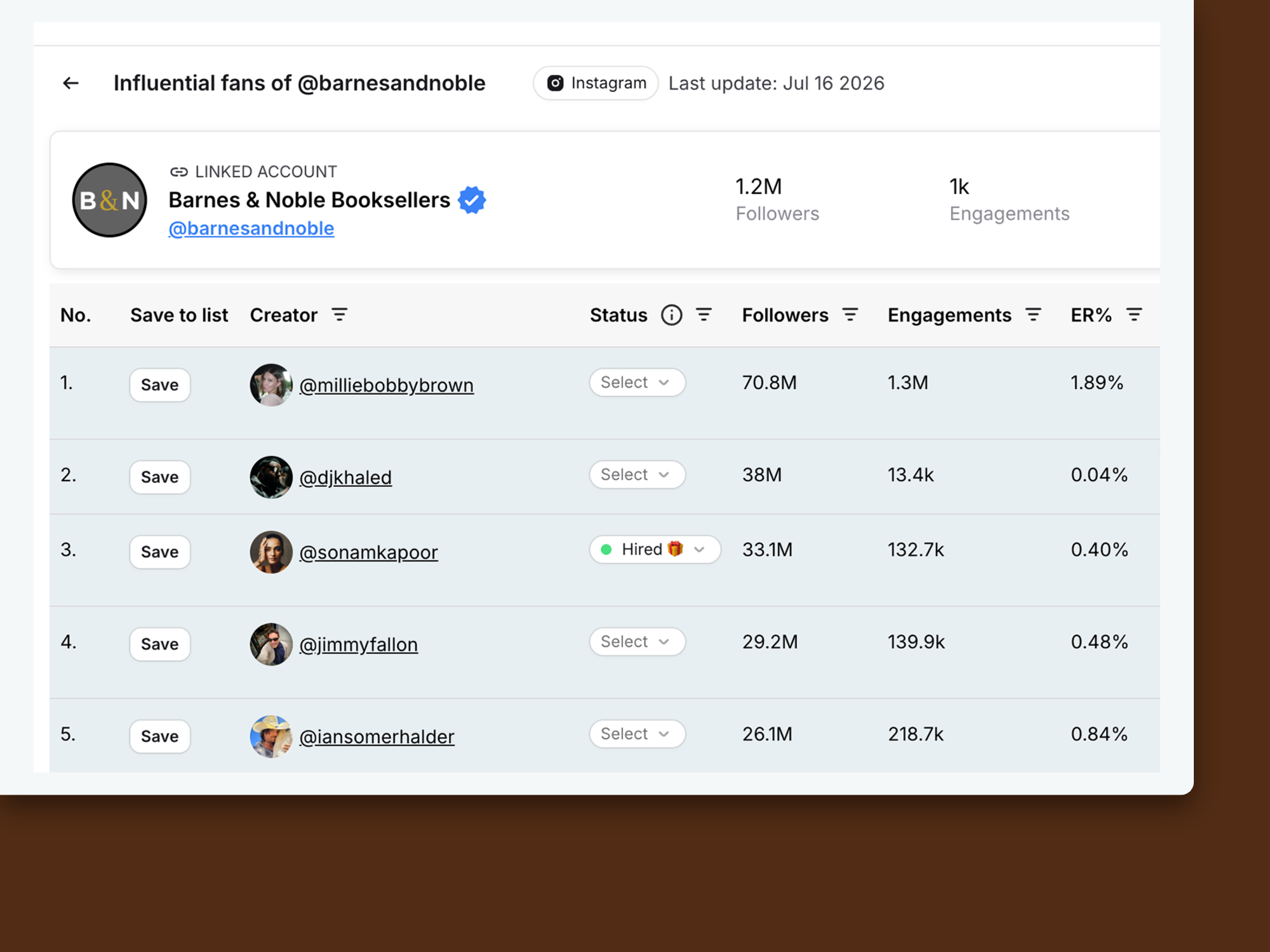Go back using the left arrow icon
1270x952 pixels.
[70, 83]
